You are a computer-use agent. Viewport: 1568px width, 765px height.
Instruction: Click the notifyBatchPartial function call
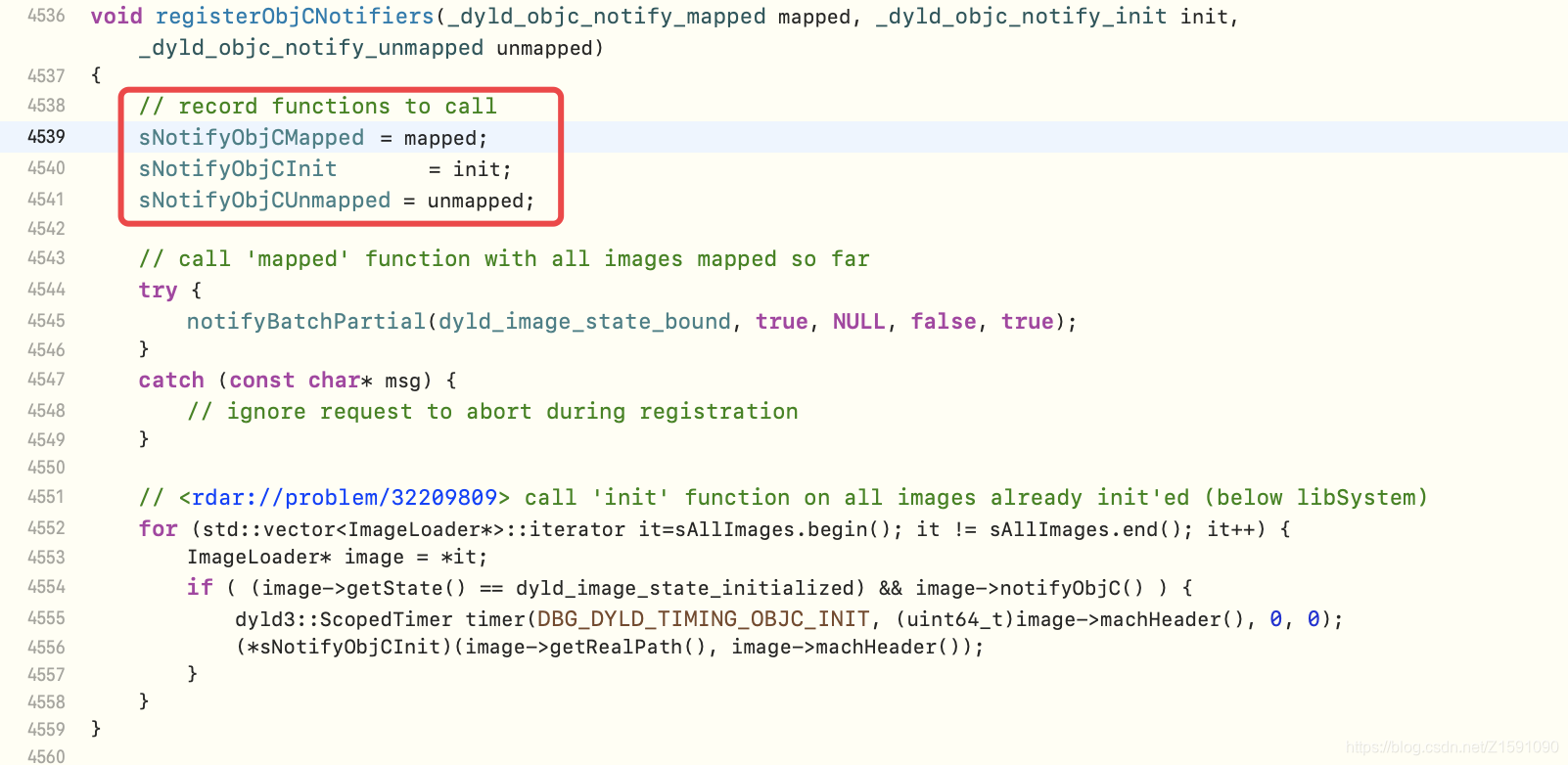pos(306,322)
